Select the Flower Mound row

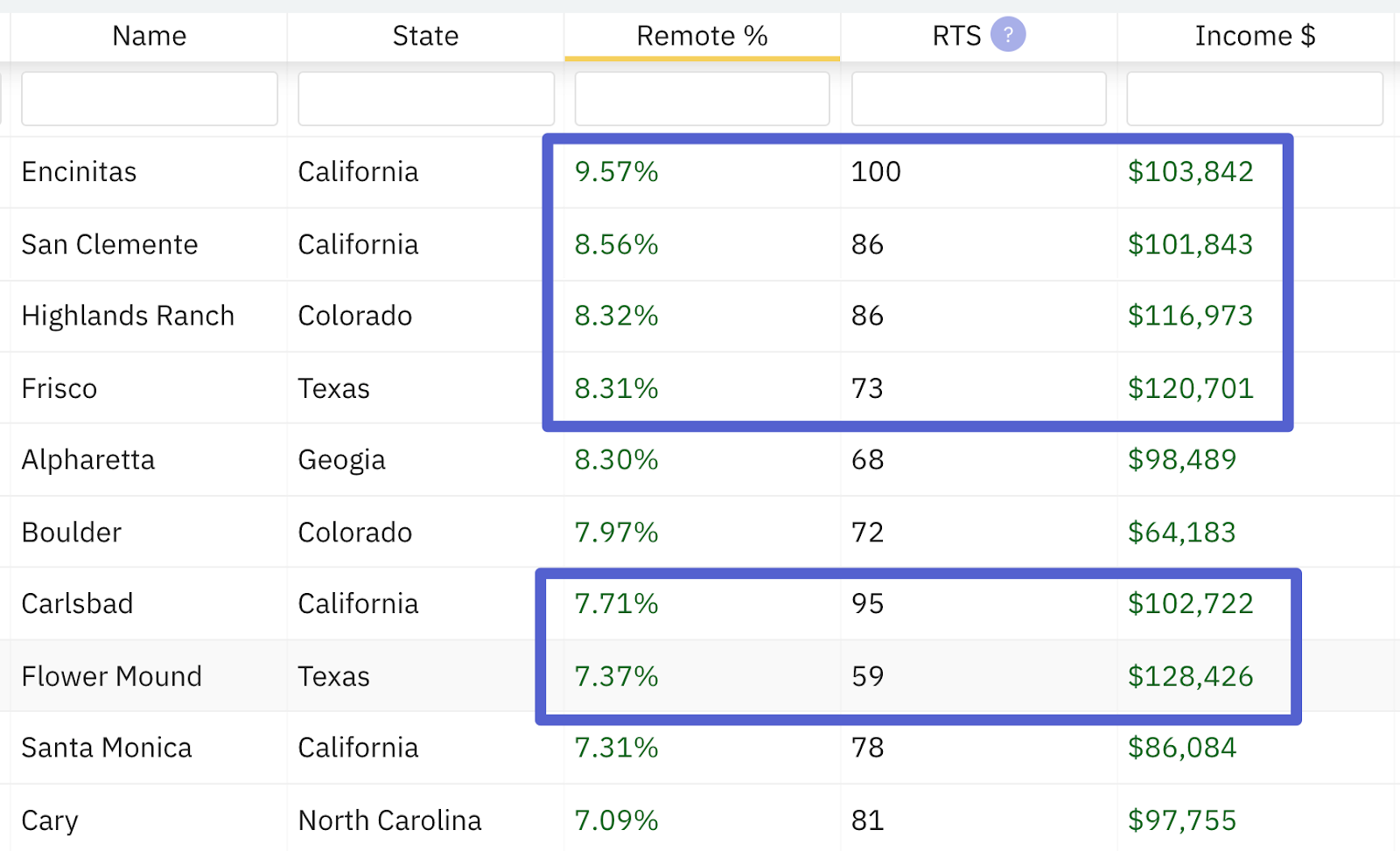pos(112,676)
